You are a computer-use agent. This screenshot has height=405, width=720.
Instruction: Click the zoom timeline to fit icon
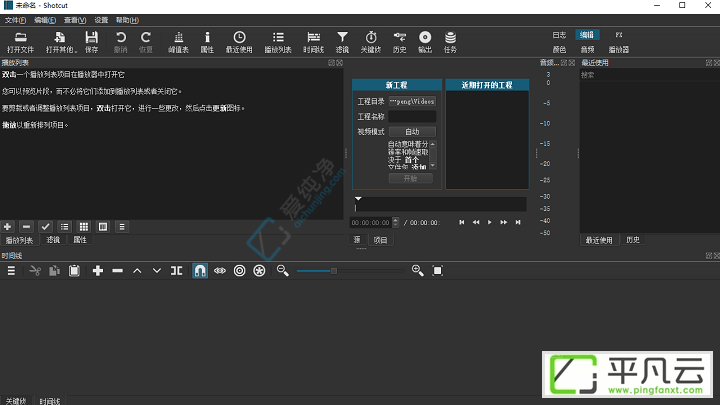tap(437, 271)
